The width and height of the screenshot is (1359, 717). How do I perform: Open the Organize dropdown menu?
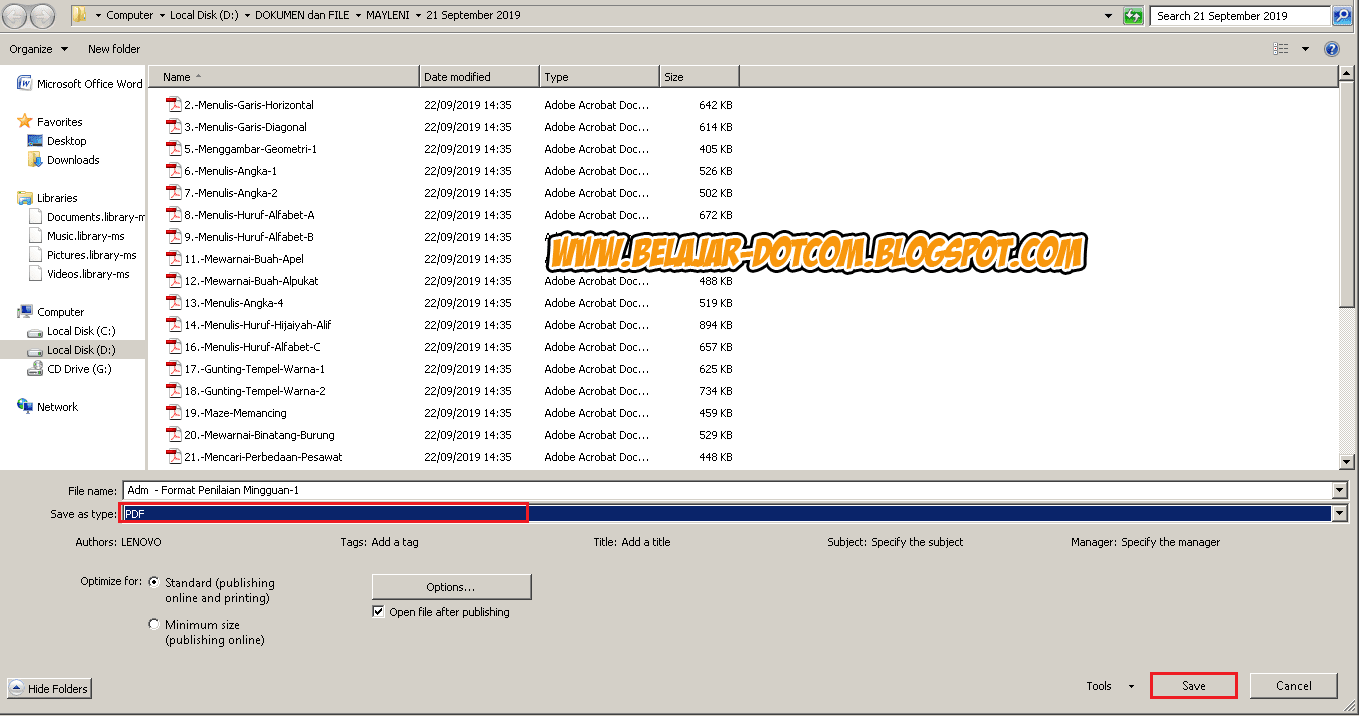click(37, 48)
